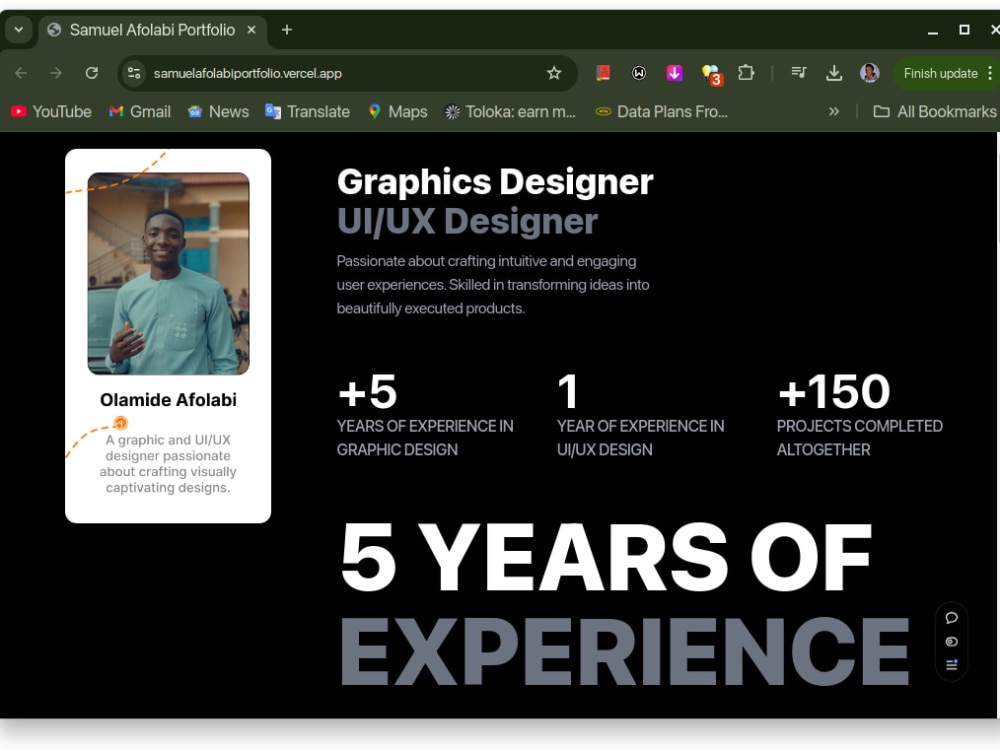Go back to previous page

[x=21, y=73]
